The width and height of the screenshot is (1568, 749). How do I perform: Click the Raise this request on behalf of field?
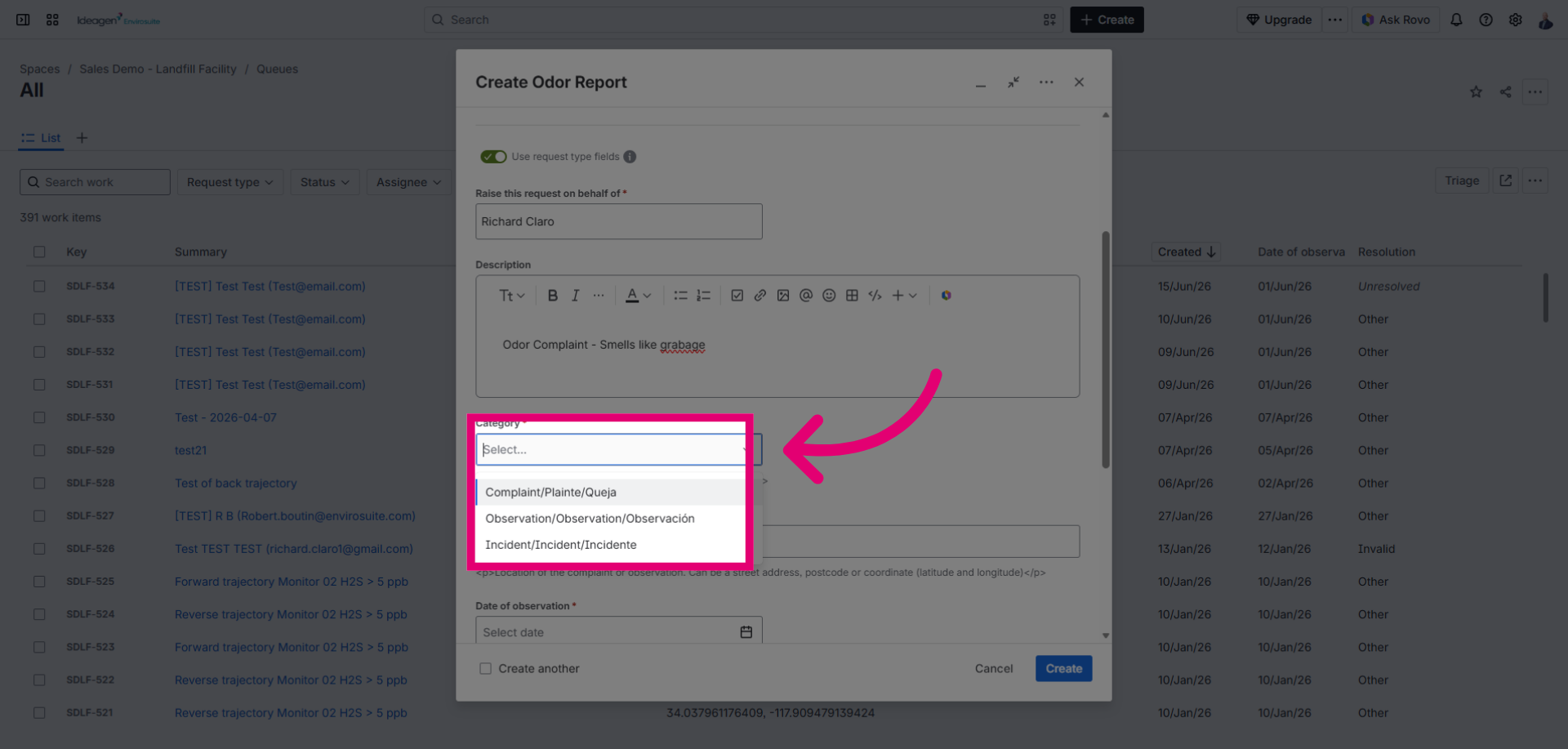618,221
